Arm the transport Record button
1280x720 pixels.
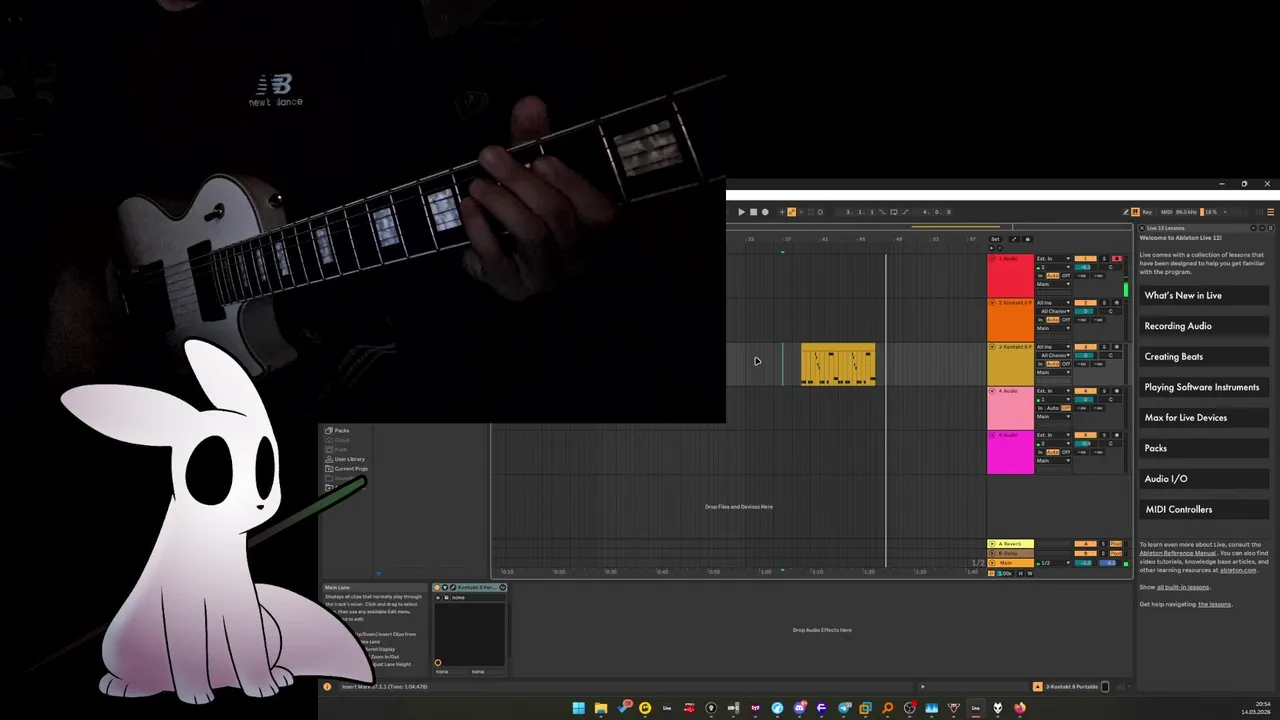click(x=765, y=212)
